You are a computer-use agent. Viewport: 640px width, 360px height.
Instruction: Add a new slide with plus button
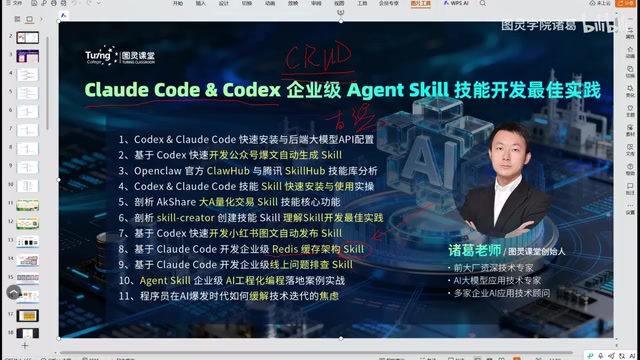click(x=25, y=346)
